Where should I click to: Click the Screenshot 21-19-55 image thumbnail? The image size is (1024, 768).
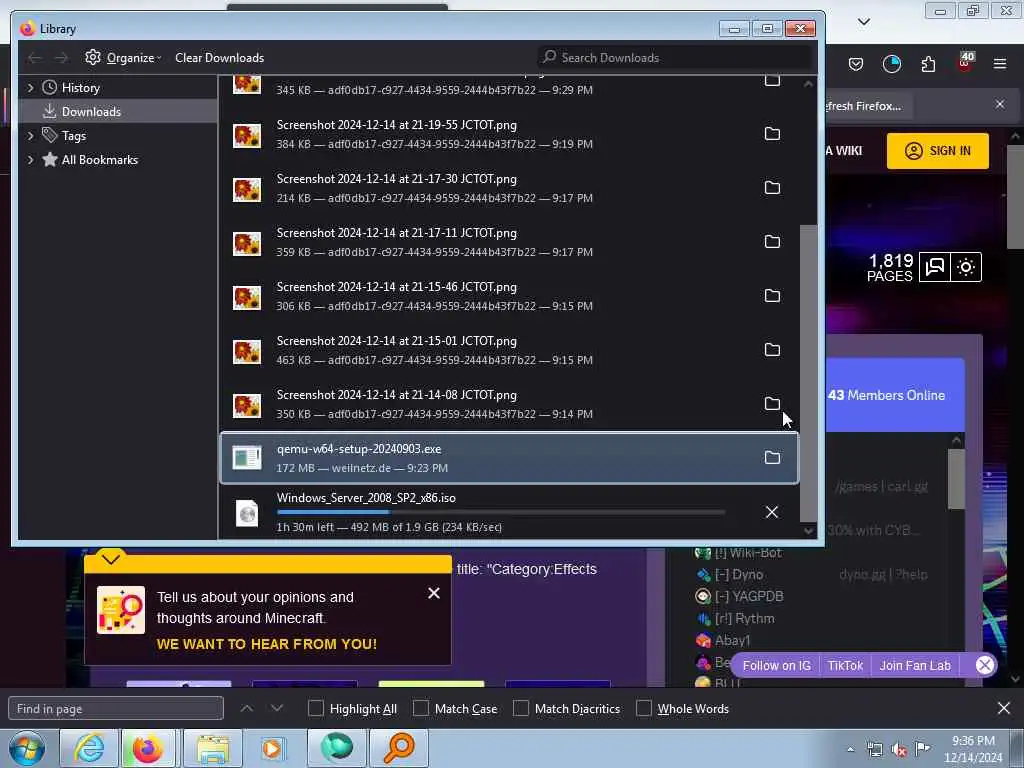coord(247,136)
